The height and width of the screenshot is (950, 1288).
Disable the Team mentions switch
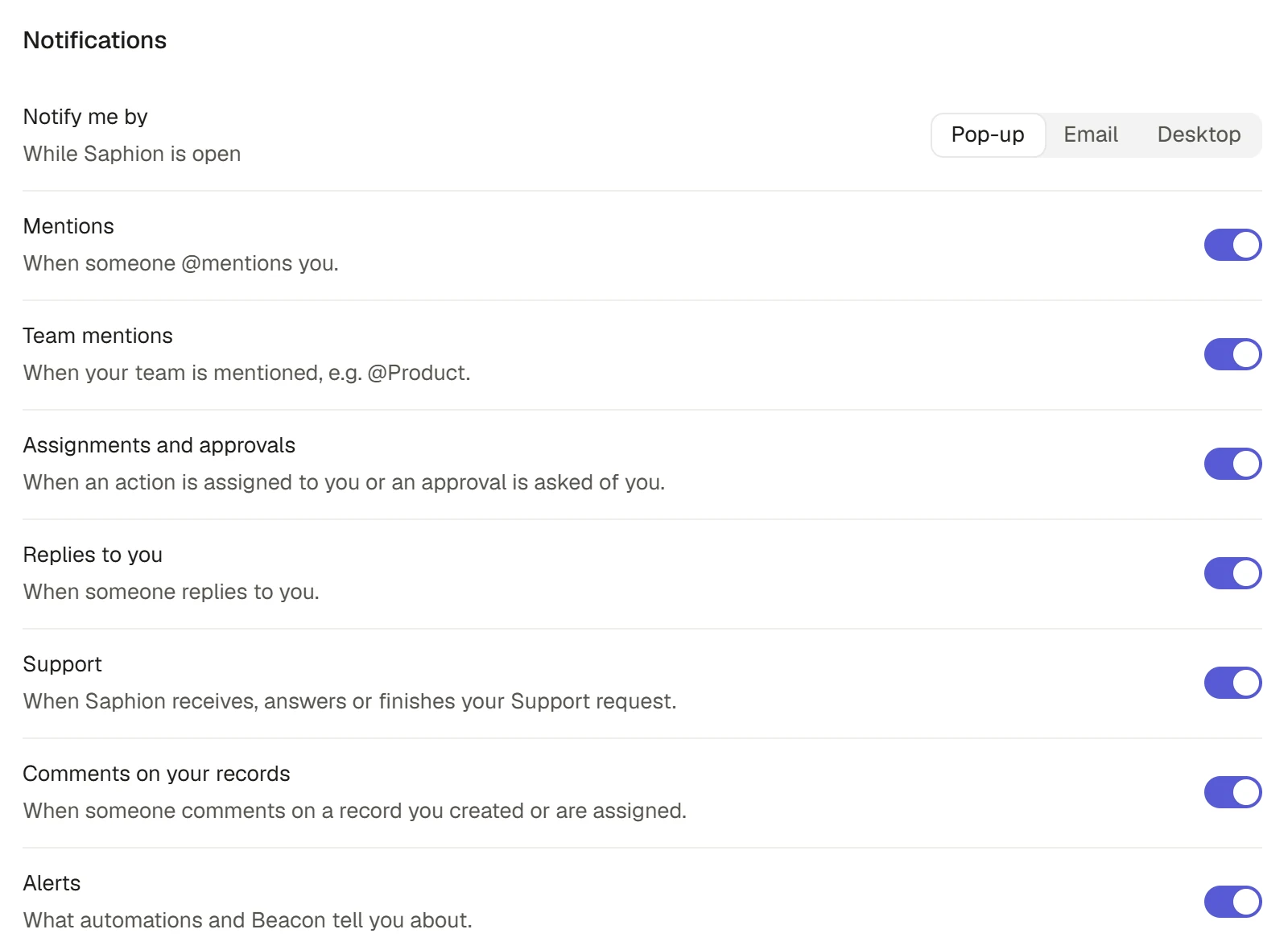pyautogui.click(x=1232, y=354)
